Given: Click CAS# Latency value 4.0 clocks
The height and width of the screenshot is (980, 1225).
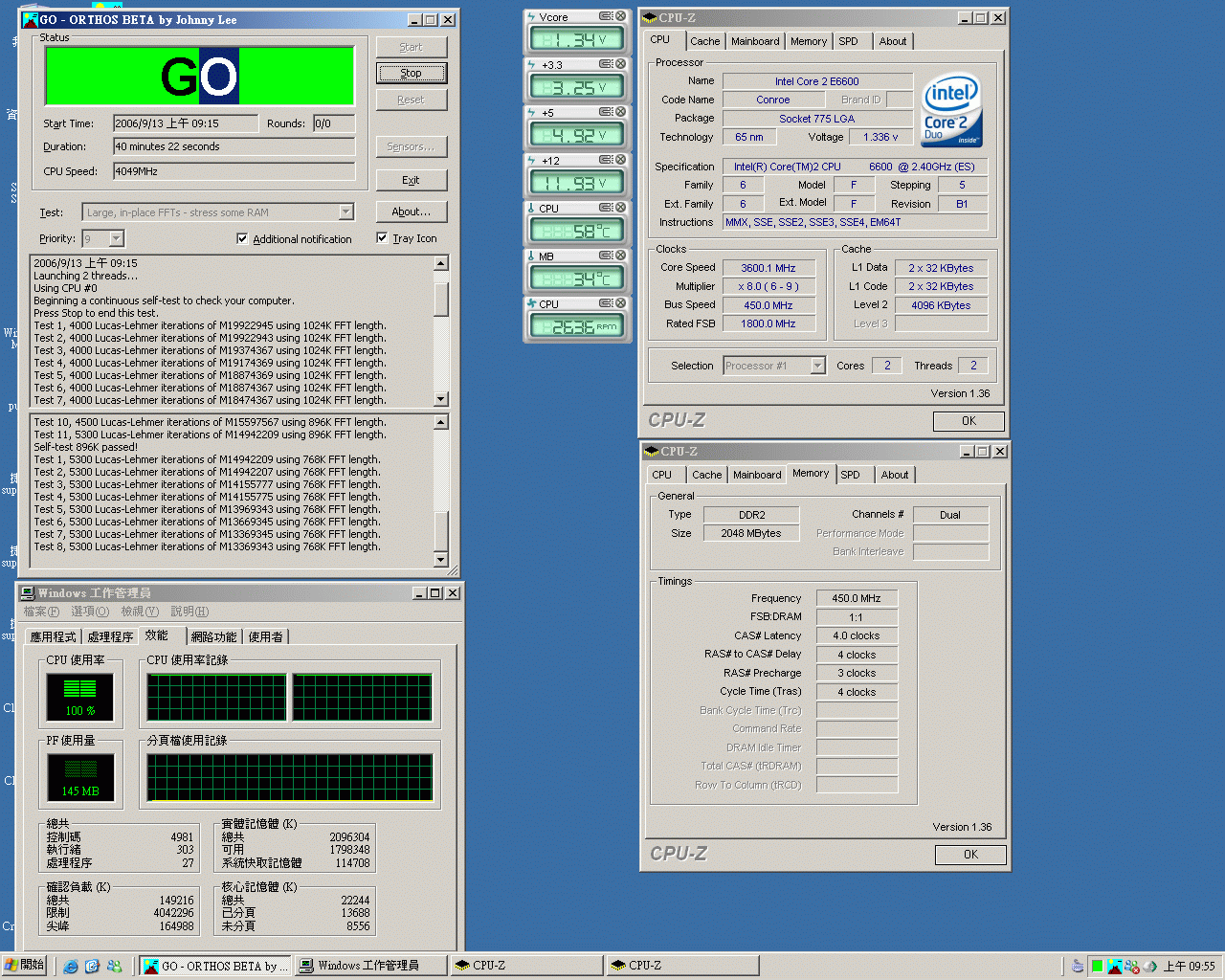Looking at the screenshot, I should (857, 635).
